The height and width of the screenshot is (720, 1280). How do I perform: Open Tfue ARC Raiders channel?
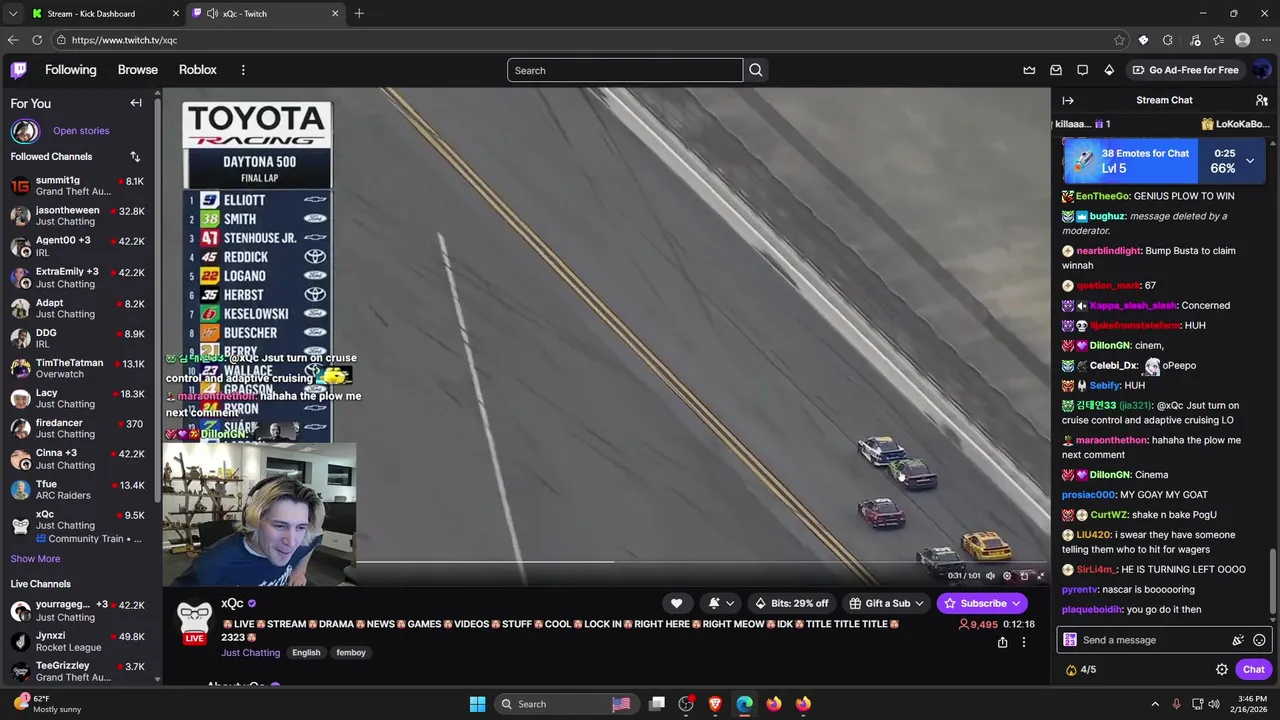click(x=77, y=490)
